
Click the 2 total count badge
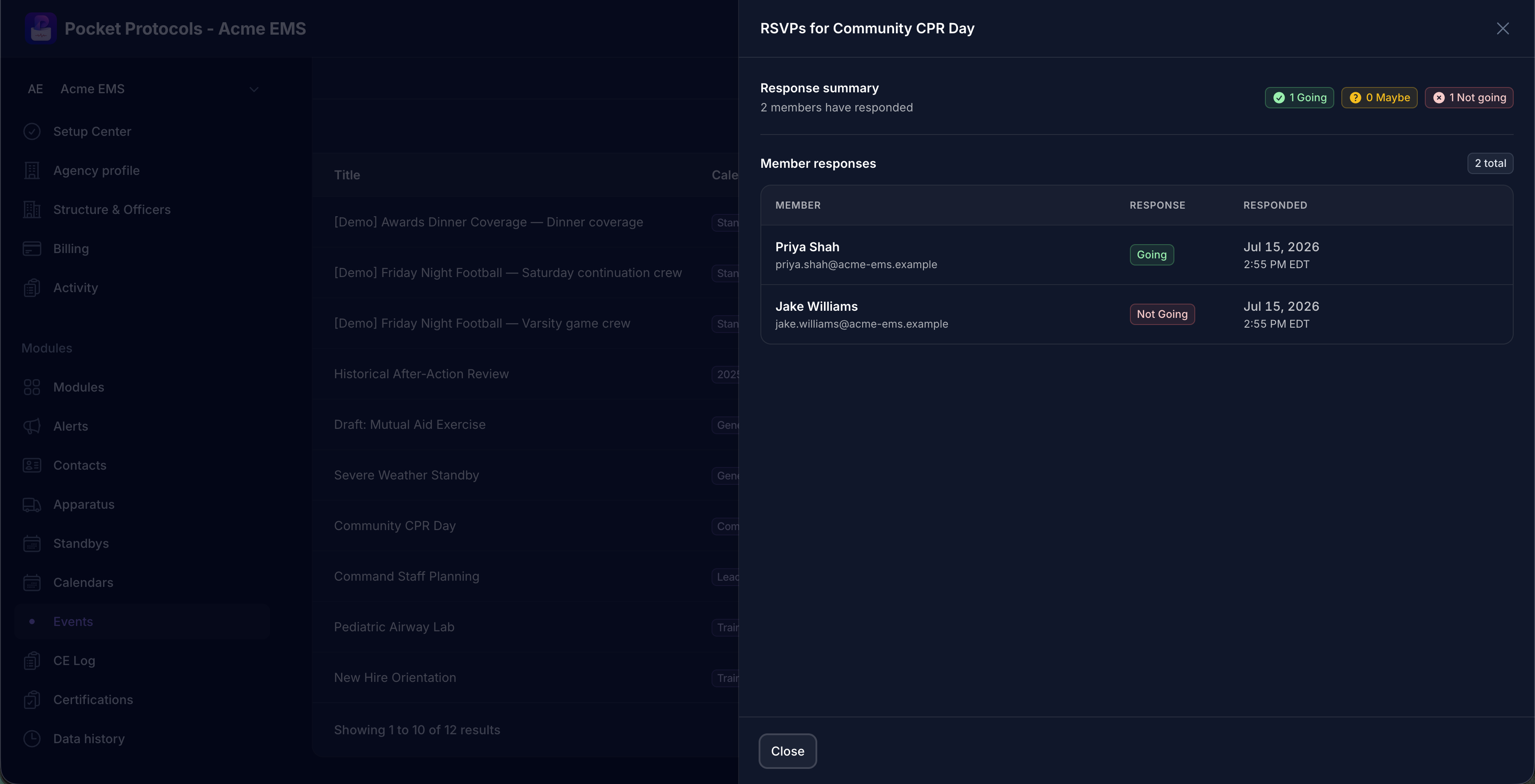[1490, 163]
